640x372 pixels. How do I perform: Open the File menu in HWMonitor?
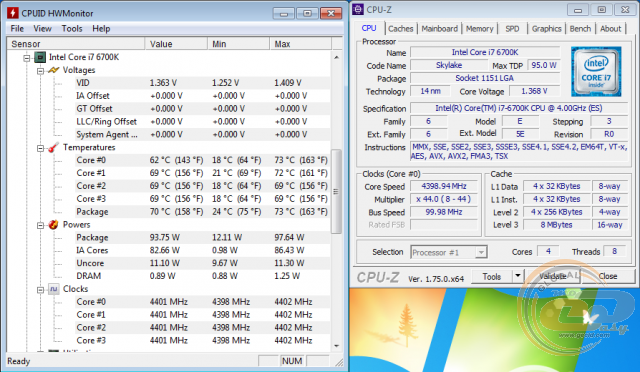pos(17,29)
